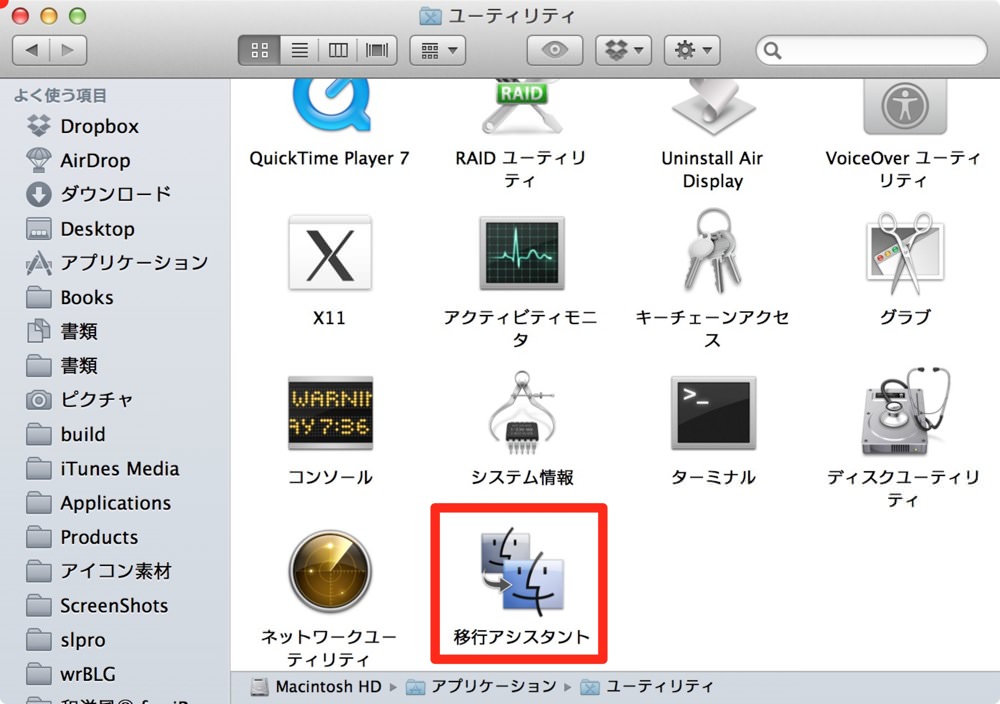Open the Dropbox toolbar dropdown
1000x704 pixels.
coord(624,50)
